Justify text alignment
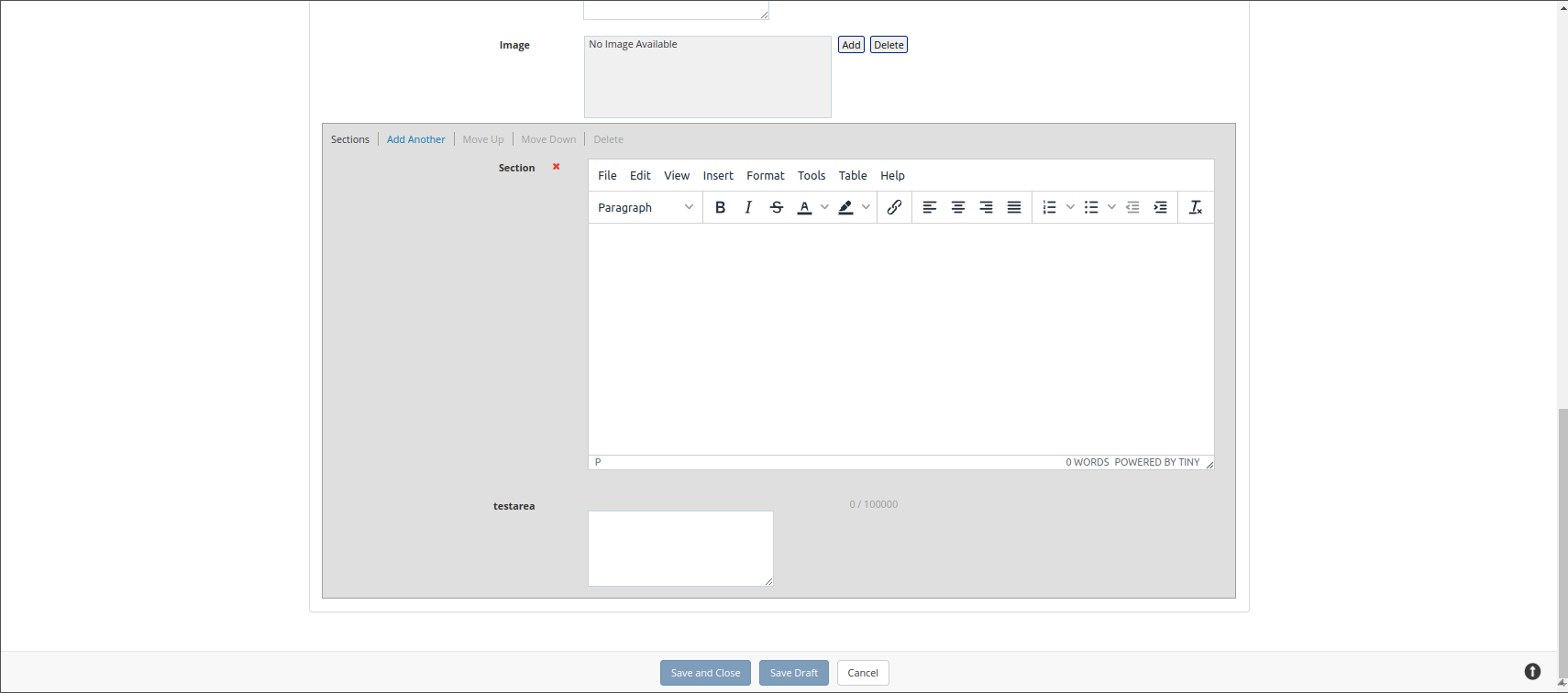Image resolution: width=1568 pixels, height=693 pixels. pyautogui.click(x=1014, y=207)
